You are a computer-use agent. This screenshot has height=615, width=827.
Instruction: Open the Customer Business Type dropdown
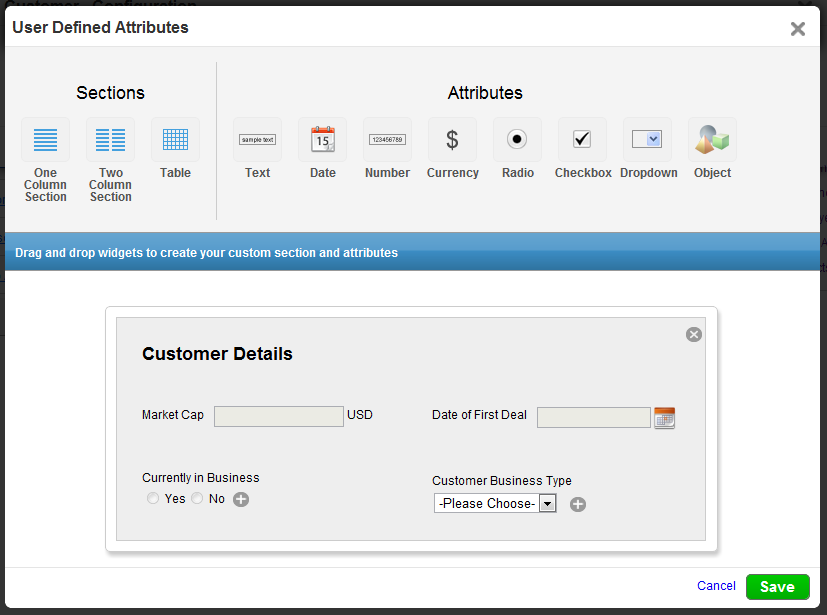[x=495, y=503]
